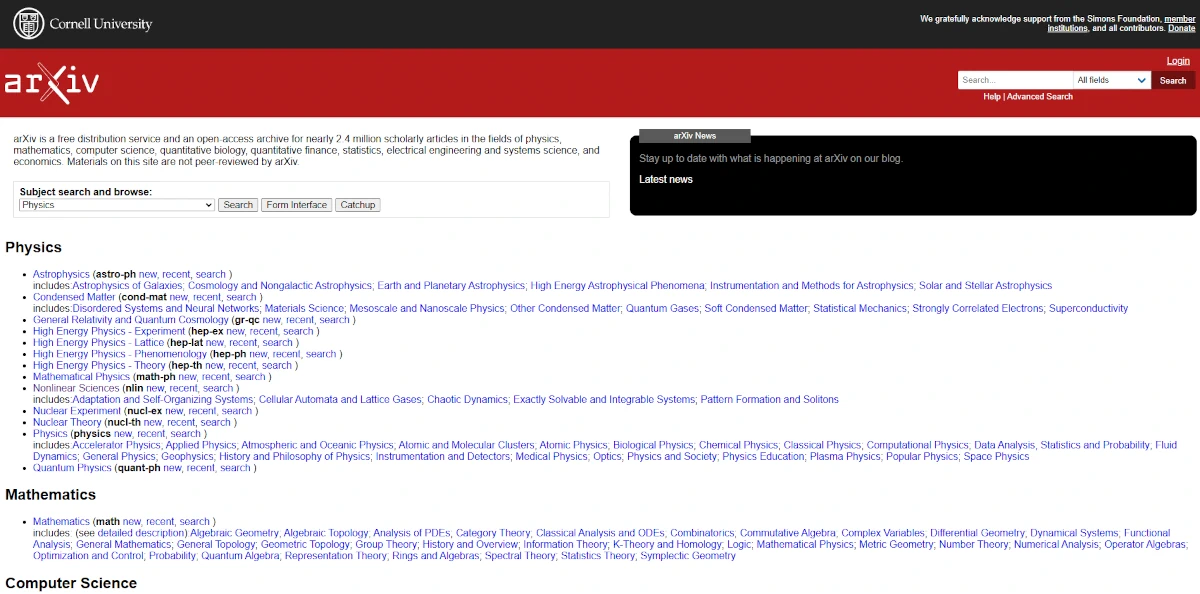Screen dimensions: 1200x594
Task: Click the Catchup button
Action: coord(357,205)
